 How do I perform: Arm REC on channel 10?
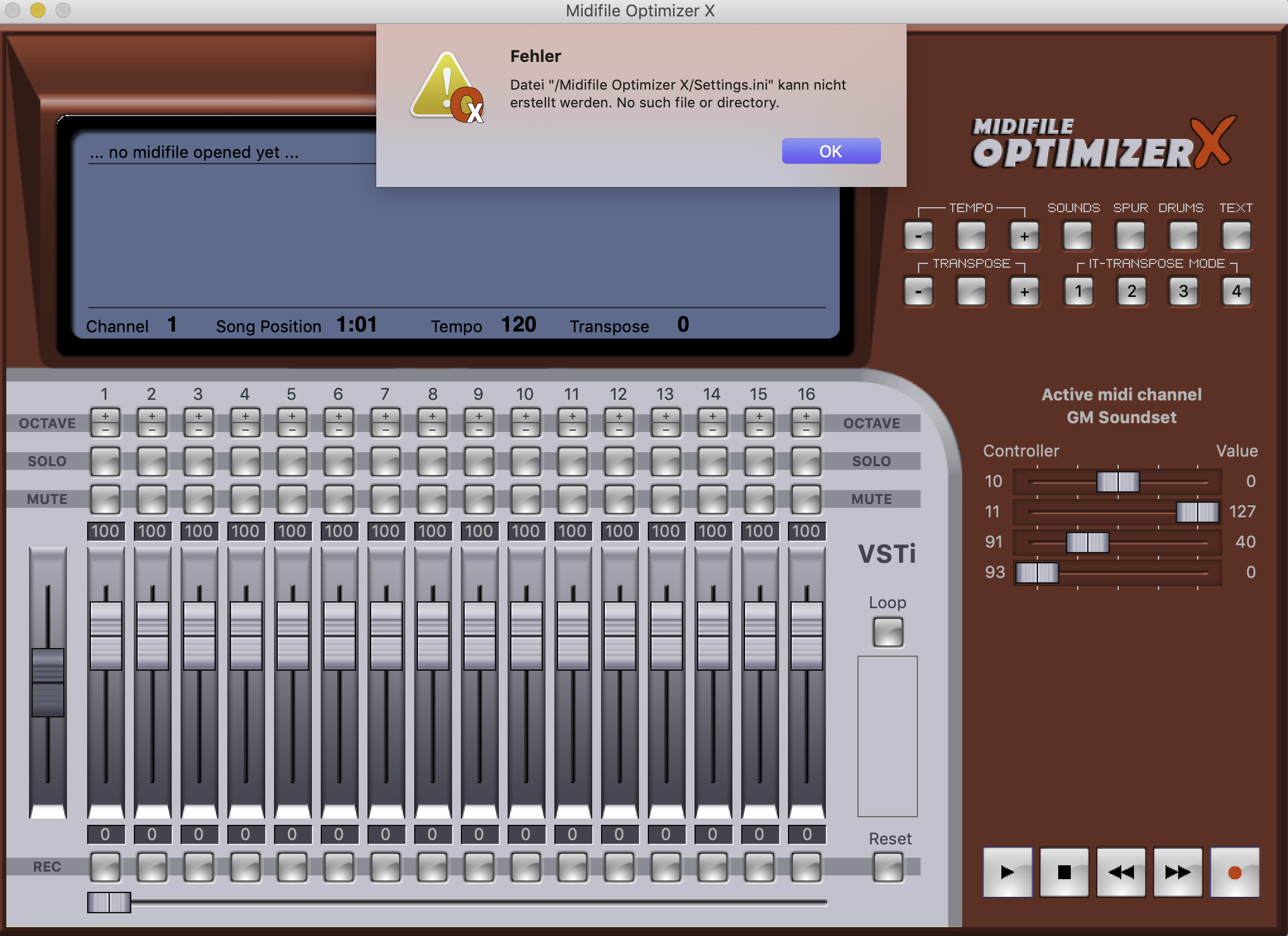(x=525, y=867)
